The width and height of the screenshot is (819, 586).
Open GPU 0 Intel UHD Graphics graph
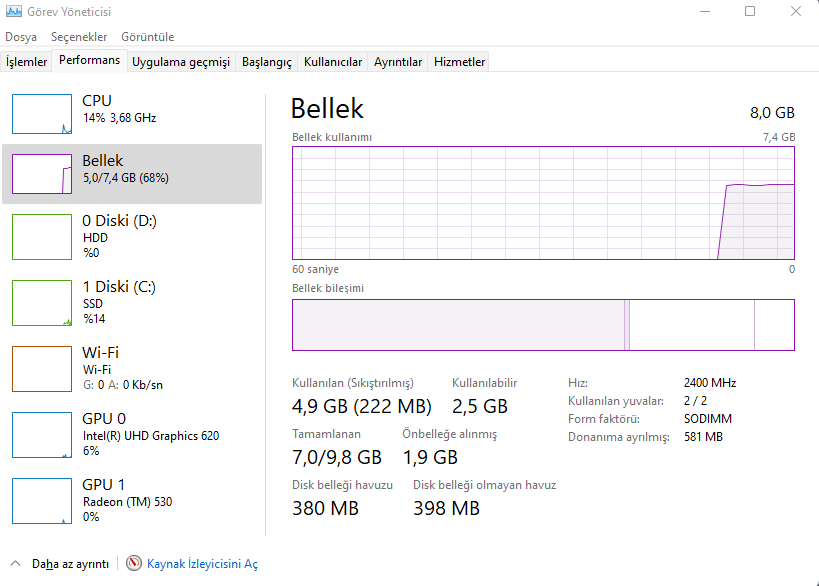click(42, 435)
